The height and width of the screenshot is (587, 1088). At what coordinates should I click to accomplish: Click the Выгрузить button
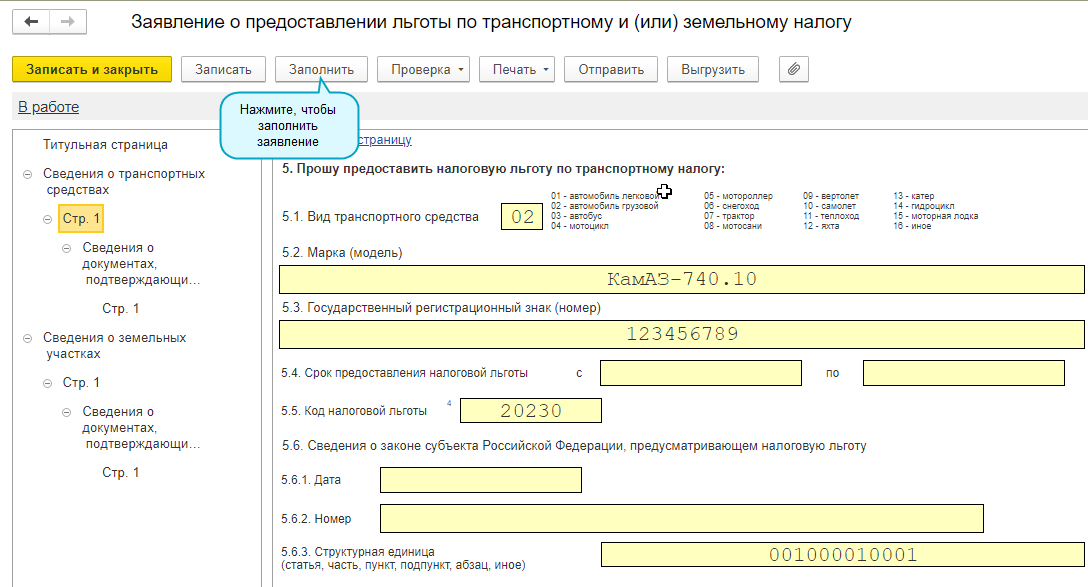[713, 69]
